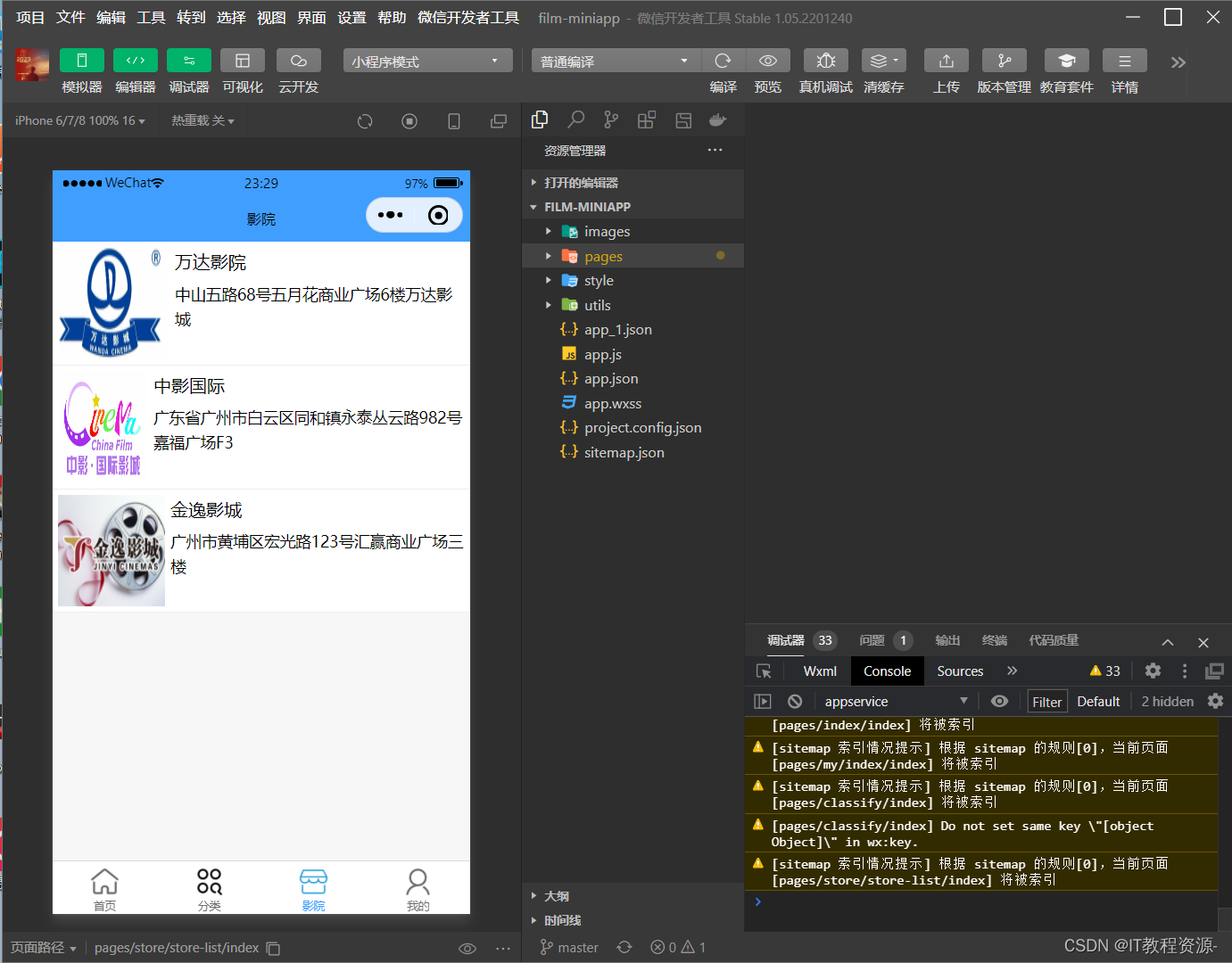Open search in sidebar
1232x963 pixels.
pyautogui.click(x=576, y=119)
